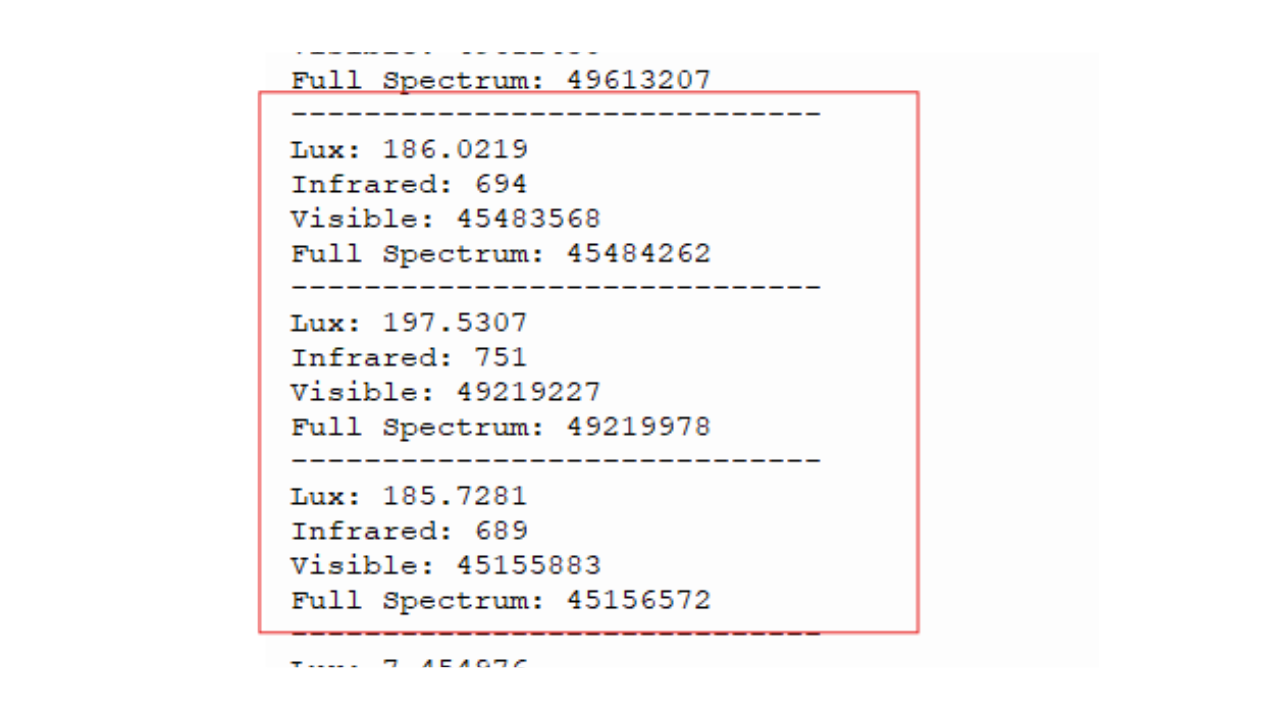Image resolution: width=1280 pixels, height=720 pixels.
Task: Select the Infrared: 751 line
Action: point(409,357)
